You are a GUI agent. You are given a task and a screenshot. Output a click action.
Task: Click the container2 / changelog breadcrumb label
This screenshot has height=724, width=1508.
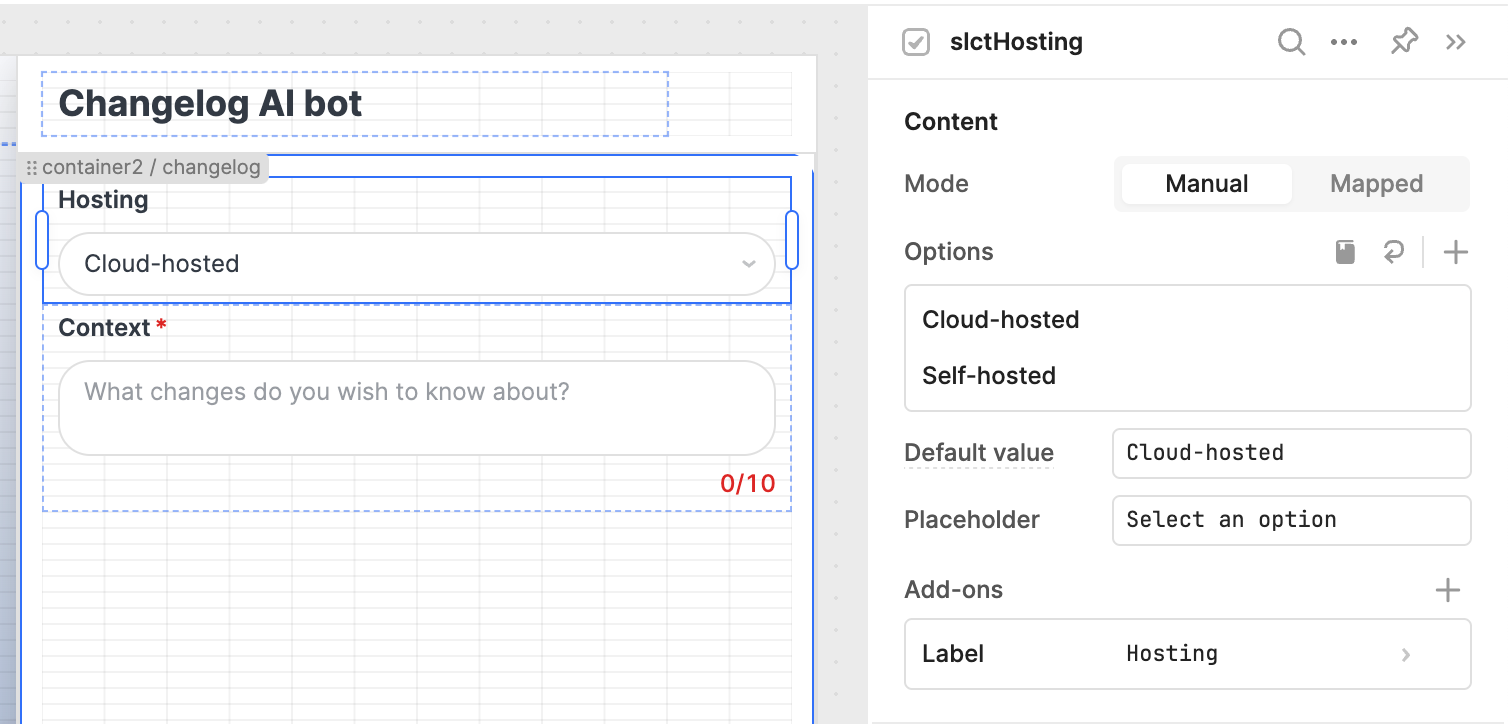(x=151, y=168)
